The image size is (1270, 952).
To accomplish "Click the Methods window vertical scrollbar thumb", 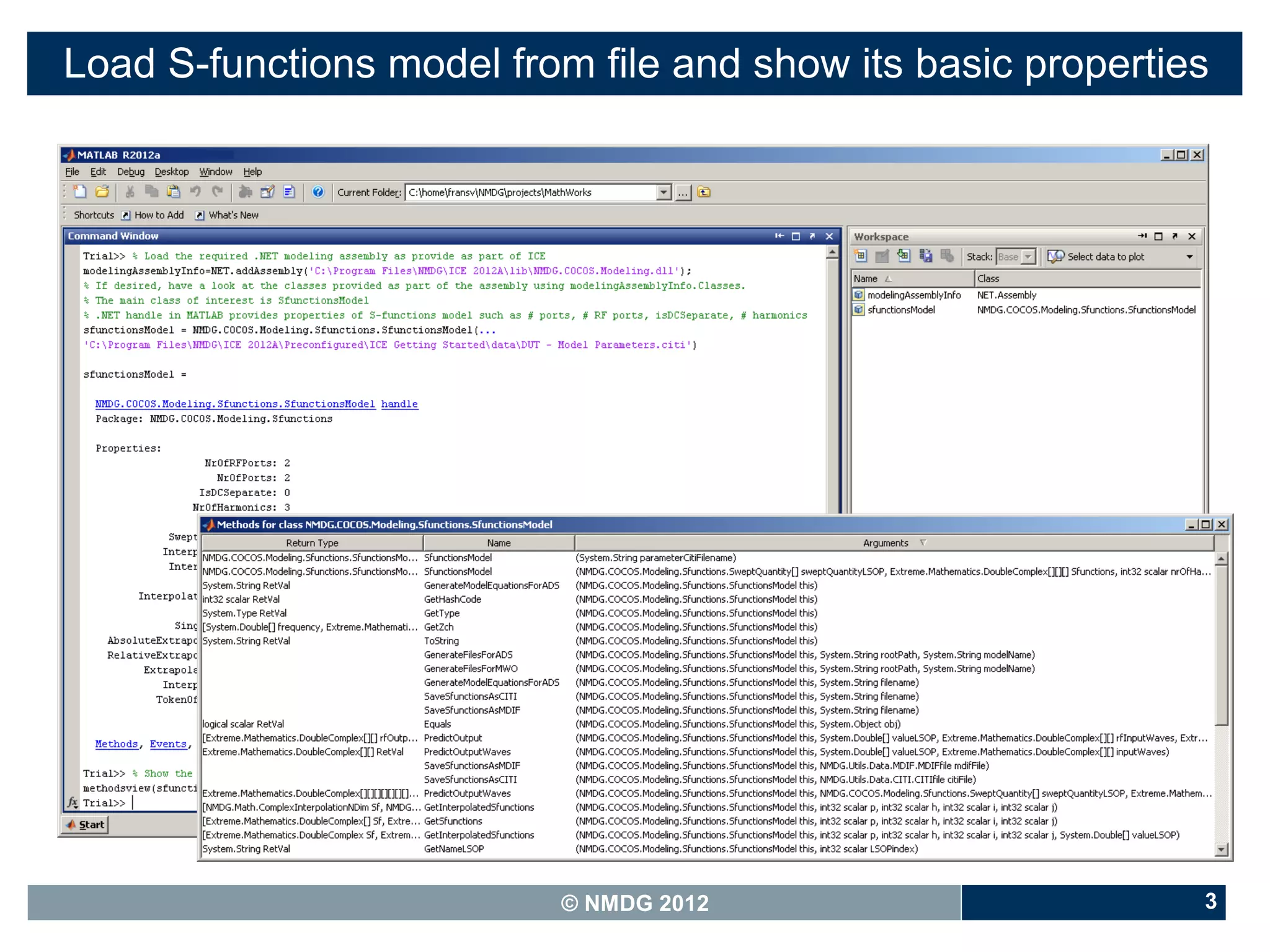I will pos(1221,645).
